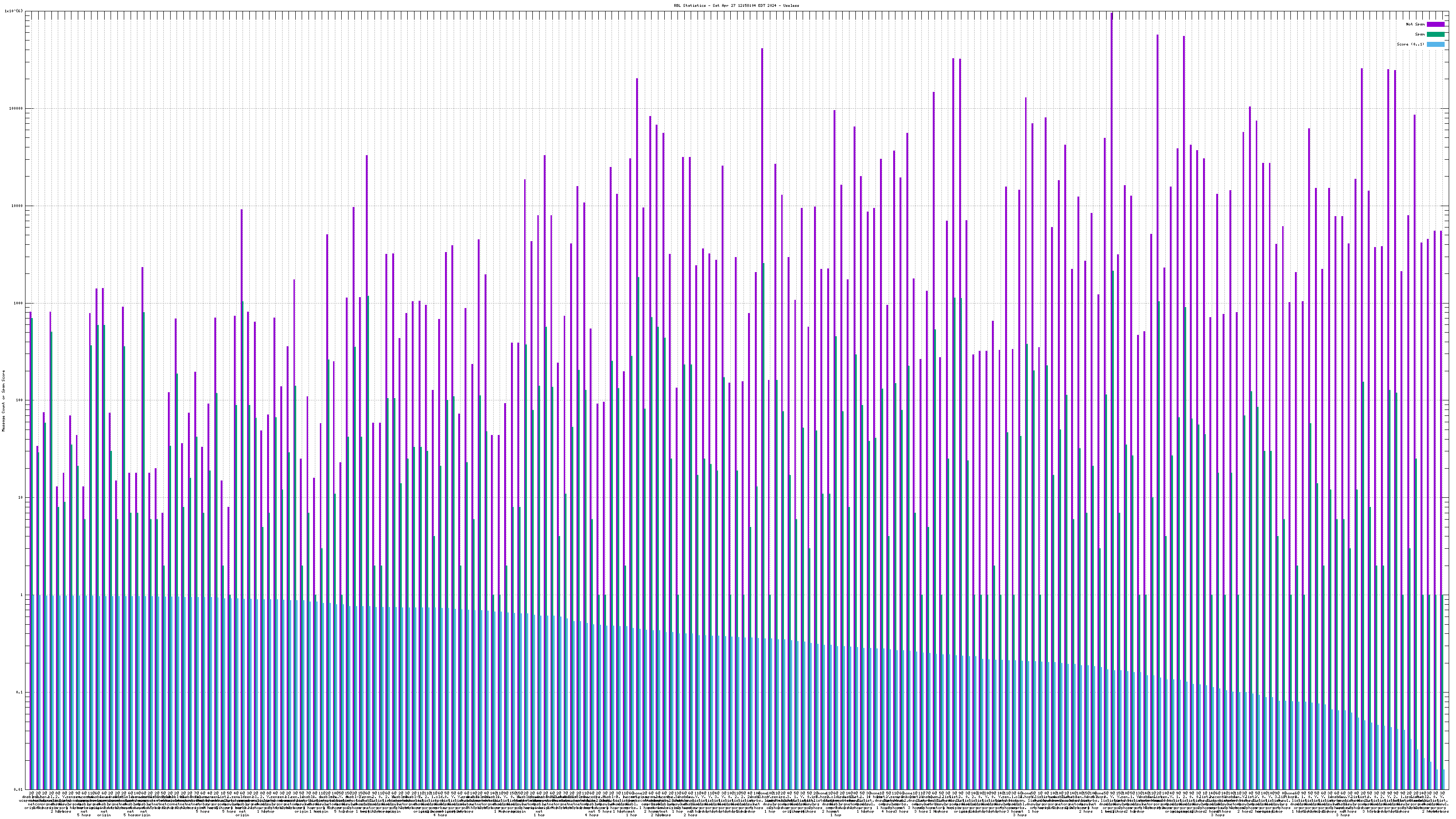1456x819 pixels.
Task: Click the "Spam" legend text label
Action: tap(1420, 35)
